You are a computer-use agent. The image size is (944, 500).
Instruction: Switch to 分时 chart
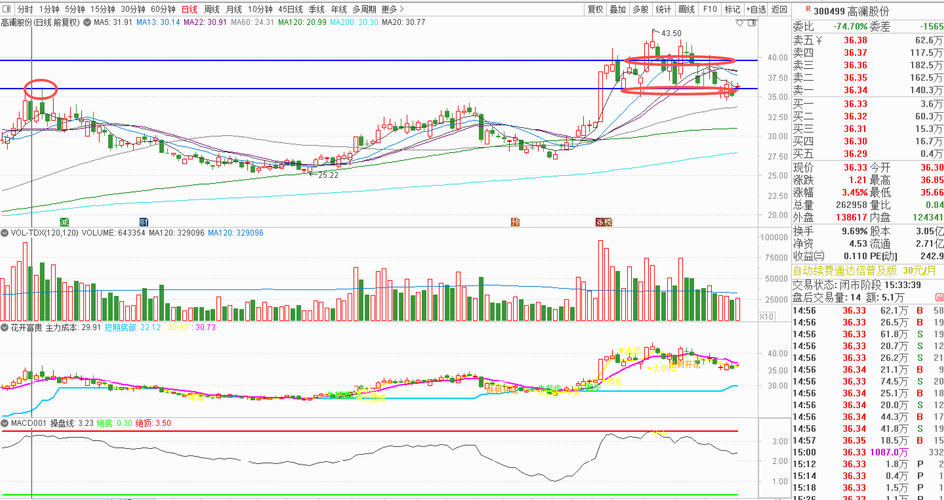tap(25, 9)
